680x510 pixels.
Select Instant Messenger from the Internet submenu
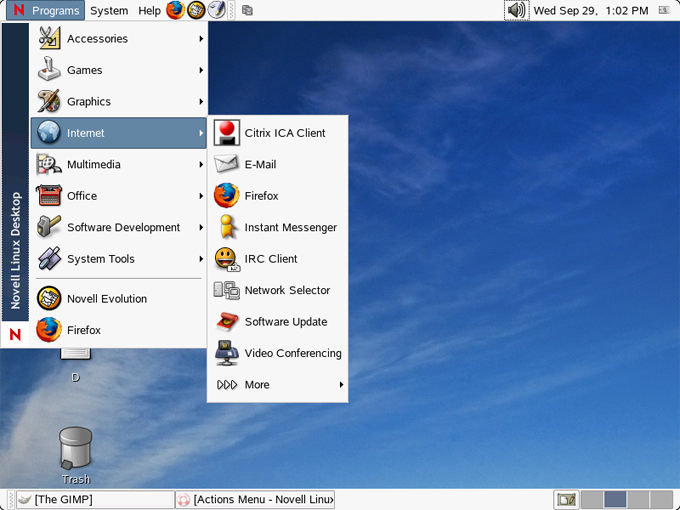coord(278,227)
